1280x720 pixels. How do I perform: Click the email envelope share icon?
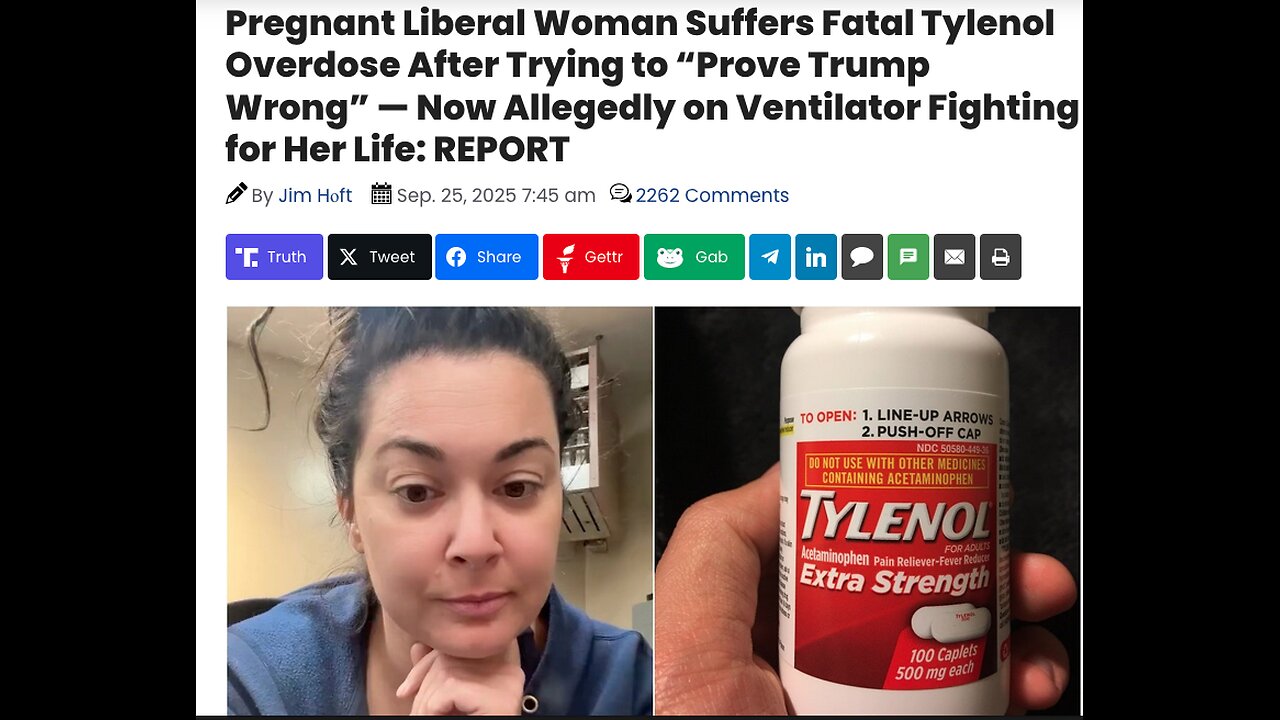[x=954, y=257]
